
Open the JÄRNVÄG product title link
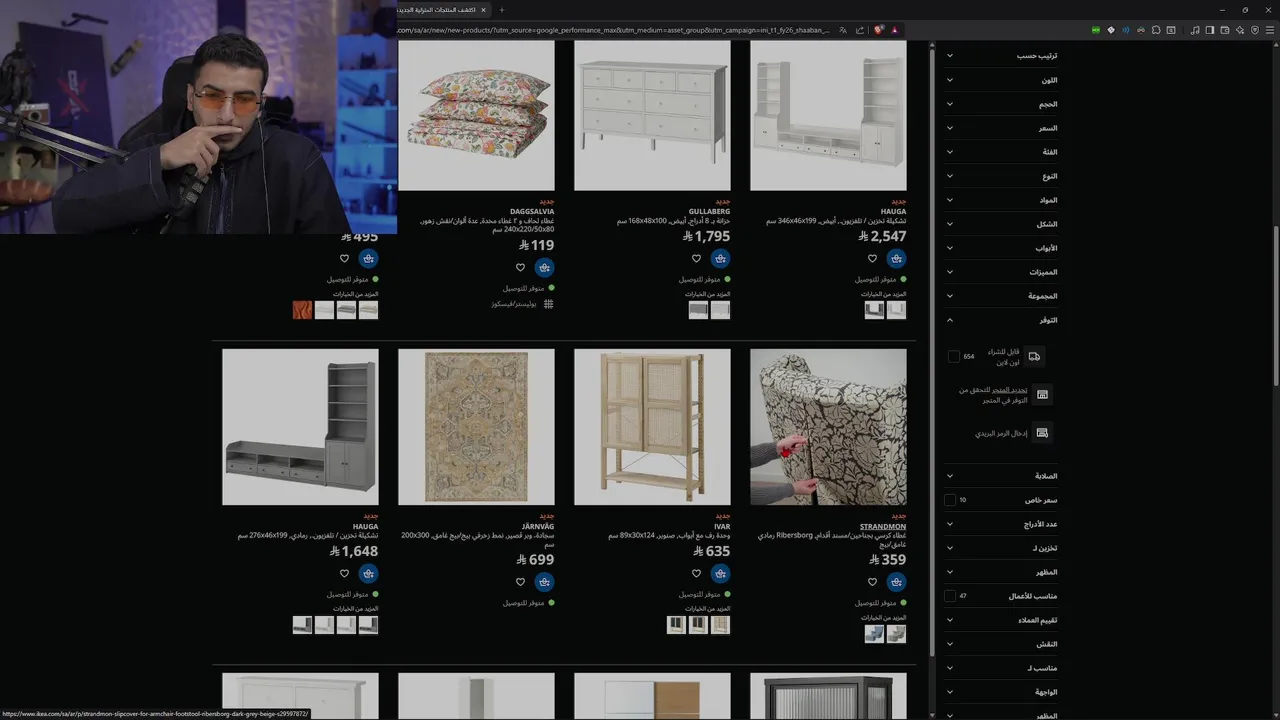pyautogui.click(x=538, y=527)
